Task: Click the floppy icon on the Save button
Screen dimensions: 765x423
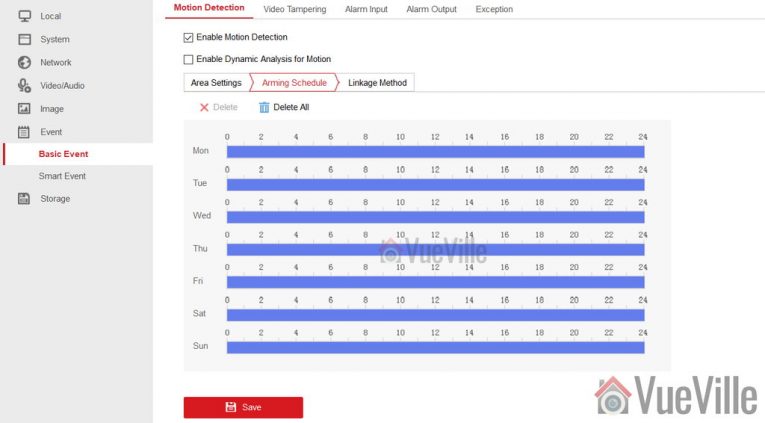Action: pyautogui.click(x=231, y=407)
